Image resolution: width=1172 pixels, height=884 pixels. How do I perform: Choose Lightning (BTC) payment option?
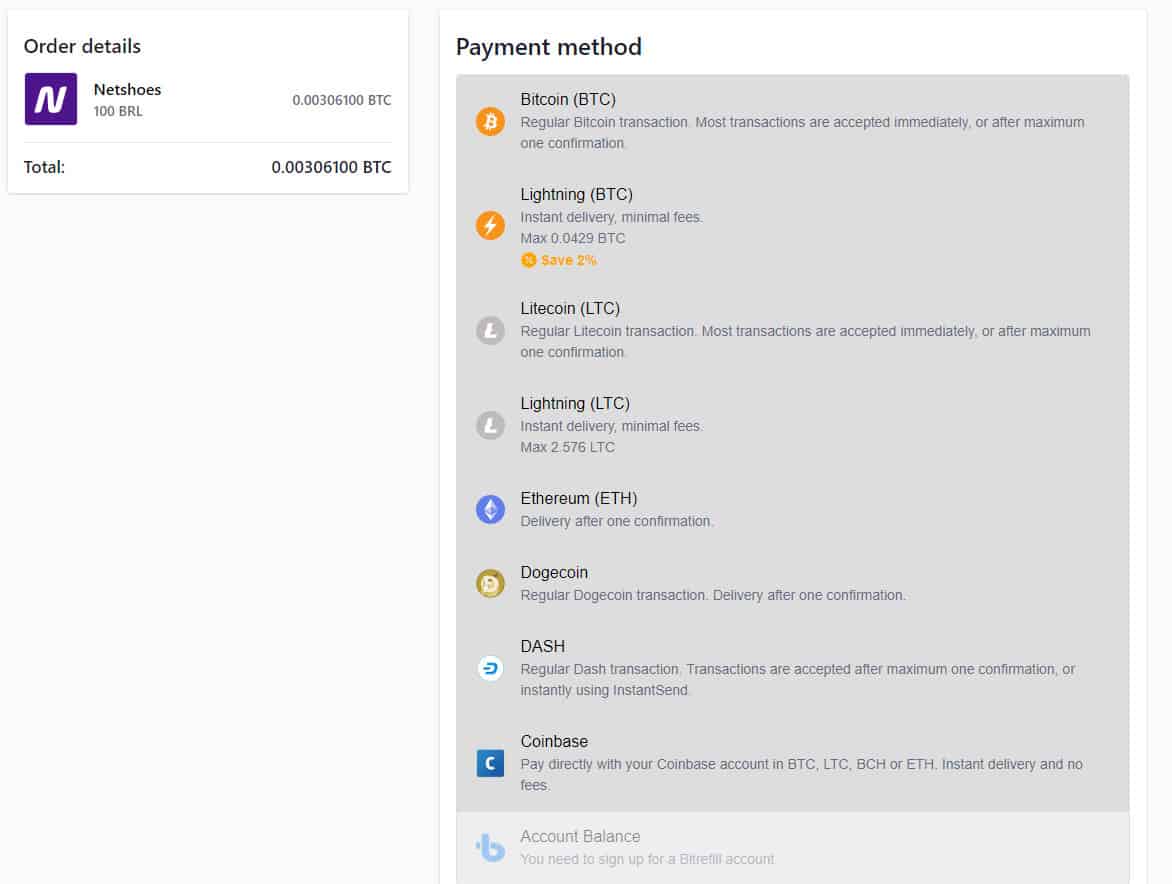click(x=792, y=226)
